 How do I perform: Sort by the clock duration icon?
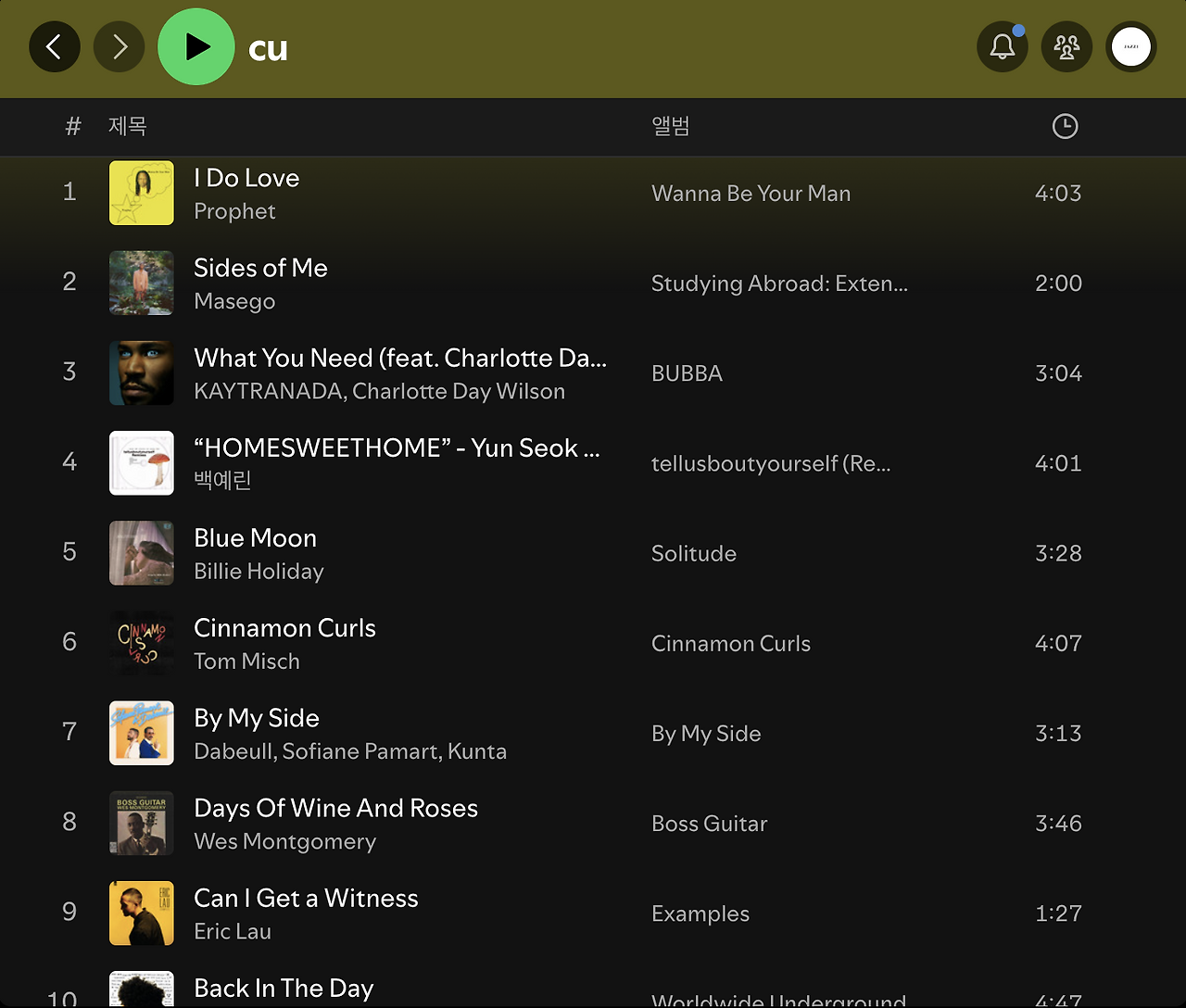pos(1066,126)
